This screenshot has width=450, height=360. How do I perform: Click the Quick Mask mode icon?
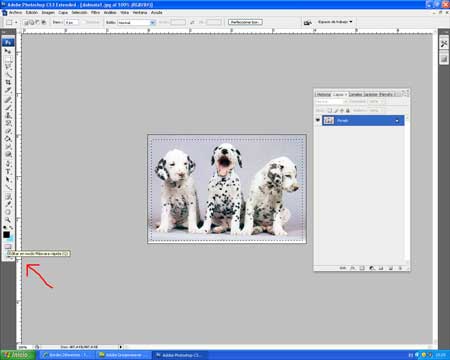(x=8, y=247)
